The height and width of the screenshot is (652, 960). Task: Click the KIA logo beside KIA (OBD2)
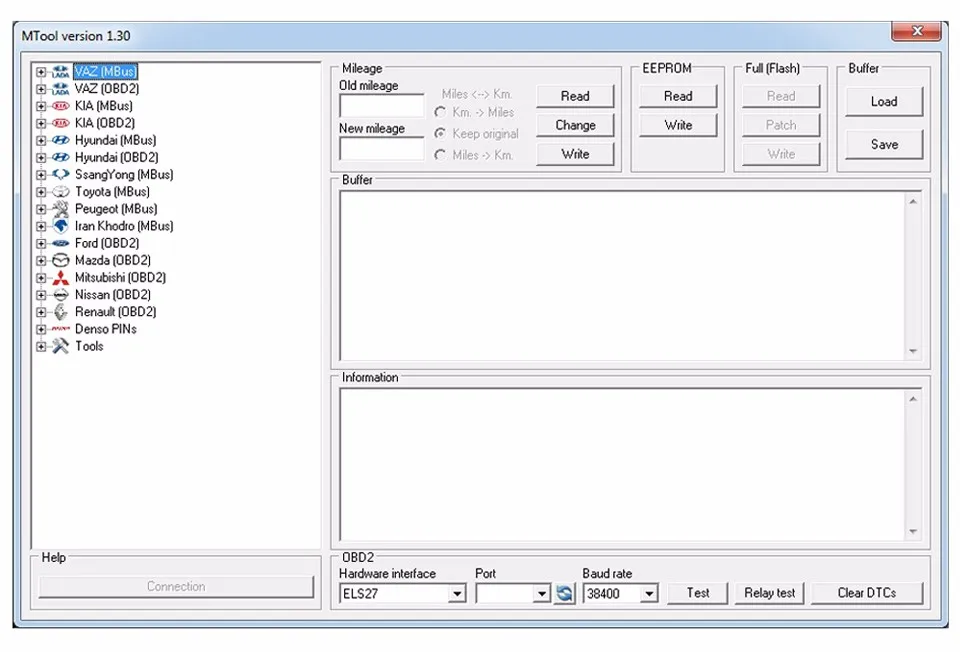click(x=60, y=123)
